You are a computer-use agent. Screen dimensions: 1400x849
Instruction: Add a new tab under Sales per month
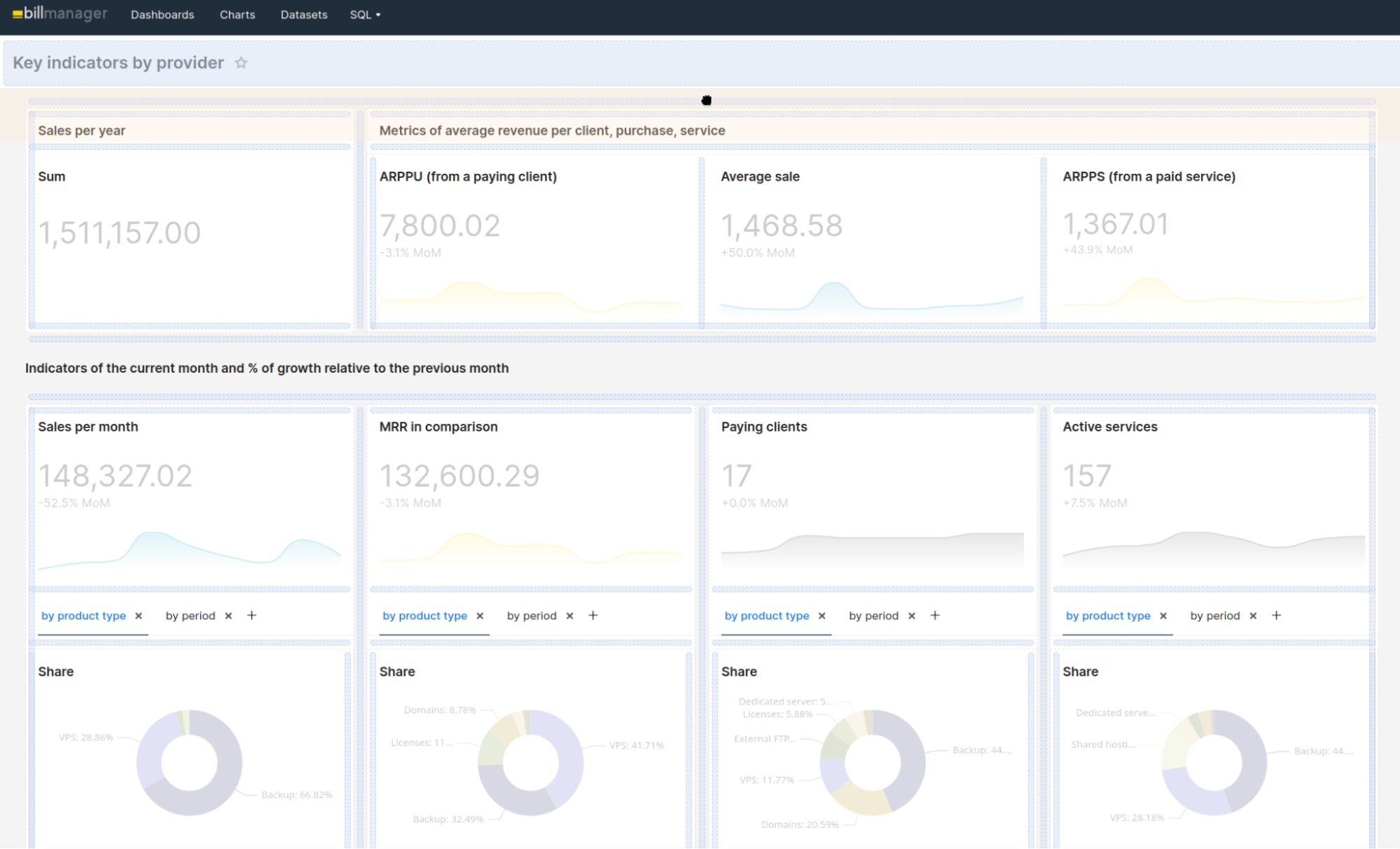pyautogui.click(x=252, y=615)
